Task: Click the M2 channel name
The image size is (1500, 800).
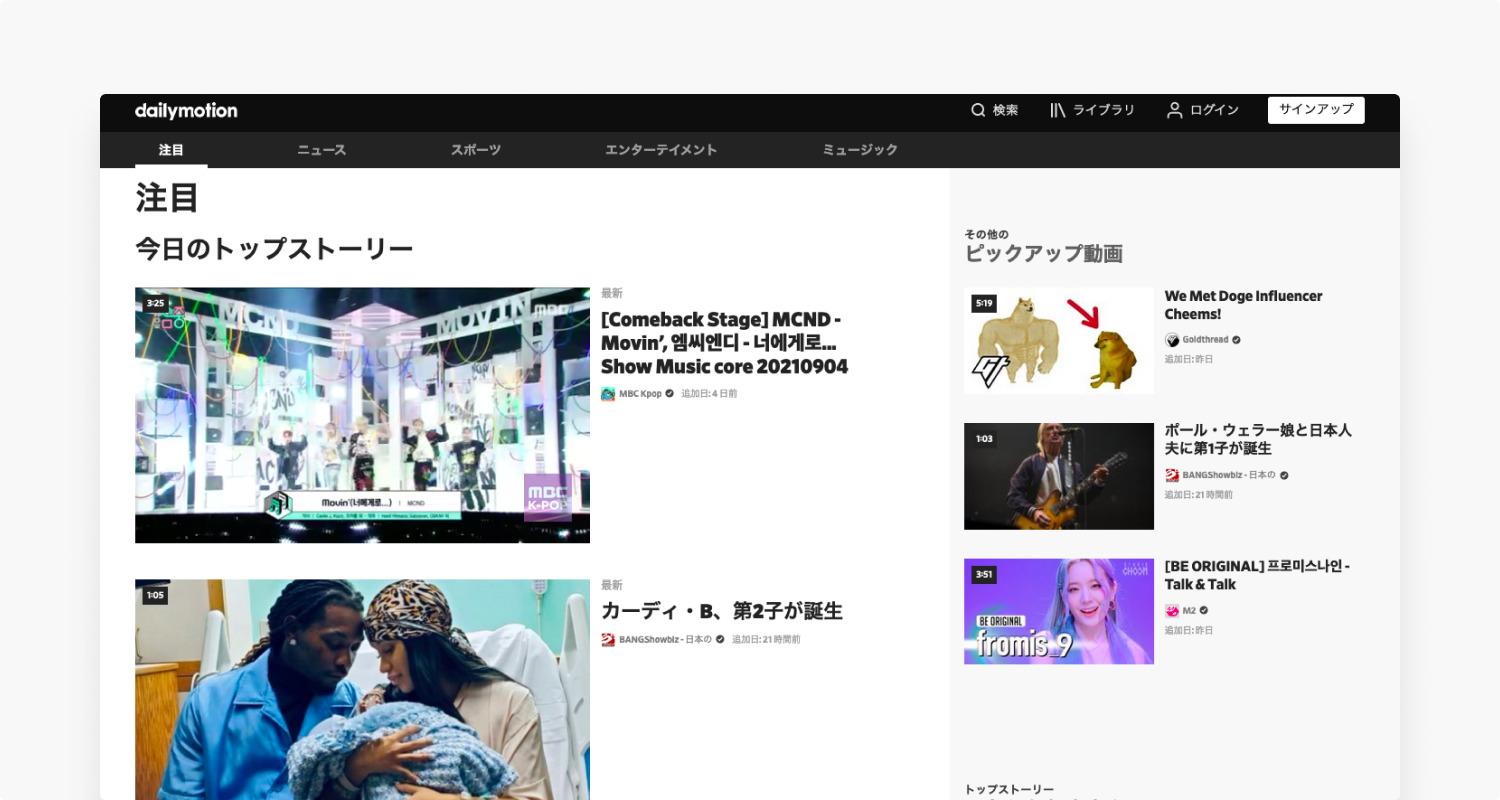Action: [1189, 611]
